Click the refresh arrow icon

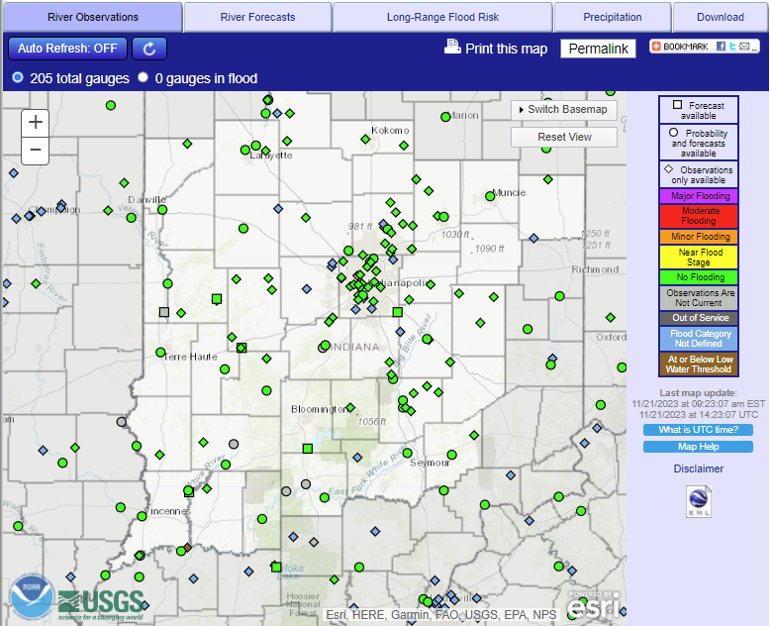149,48
